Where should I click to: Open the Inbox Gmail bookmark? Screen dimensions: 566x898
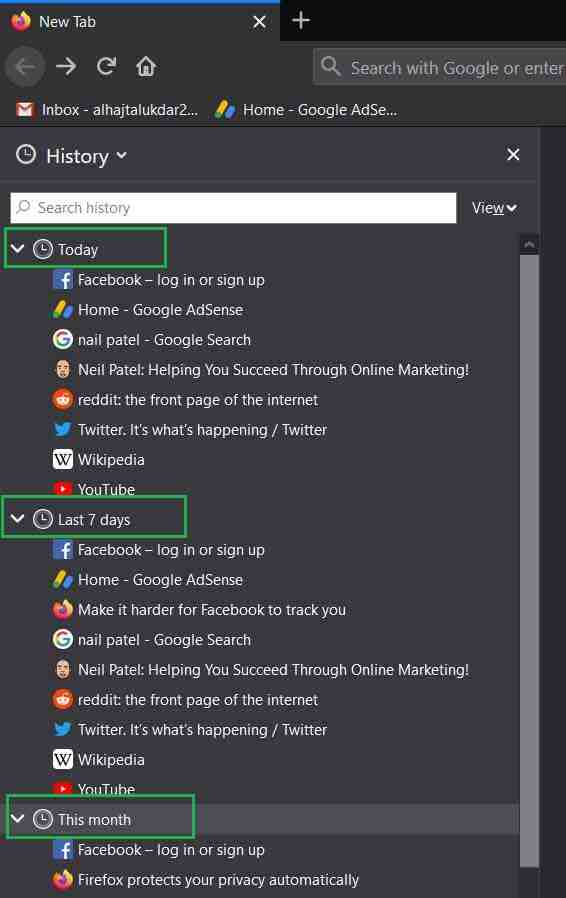click(107, 109)
